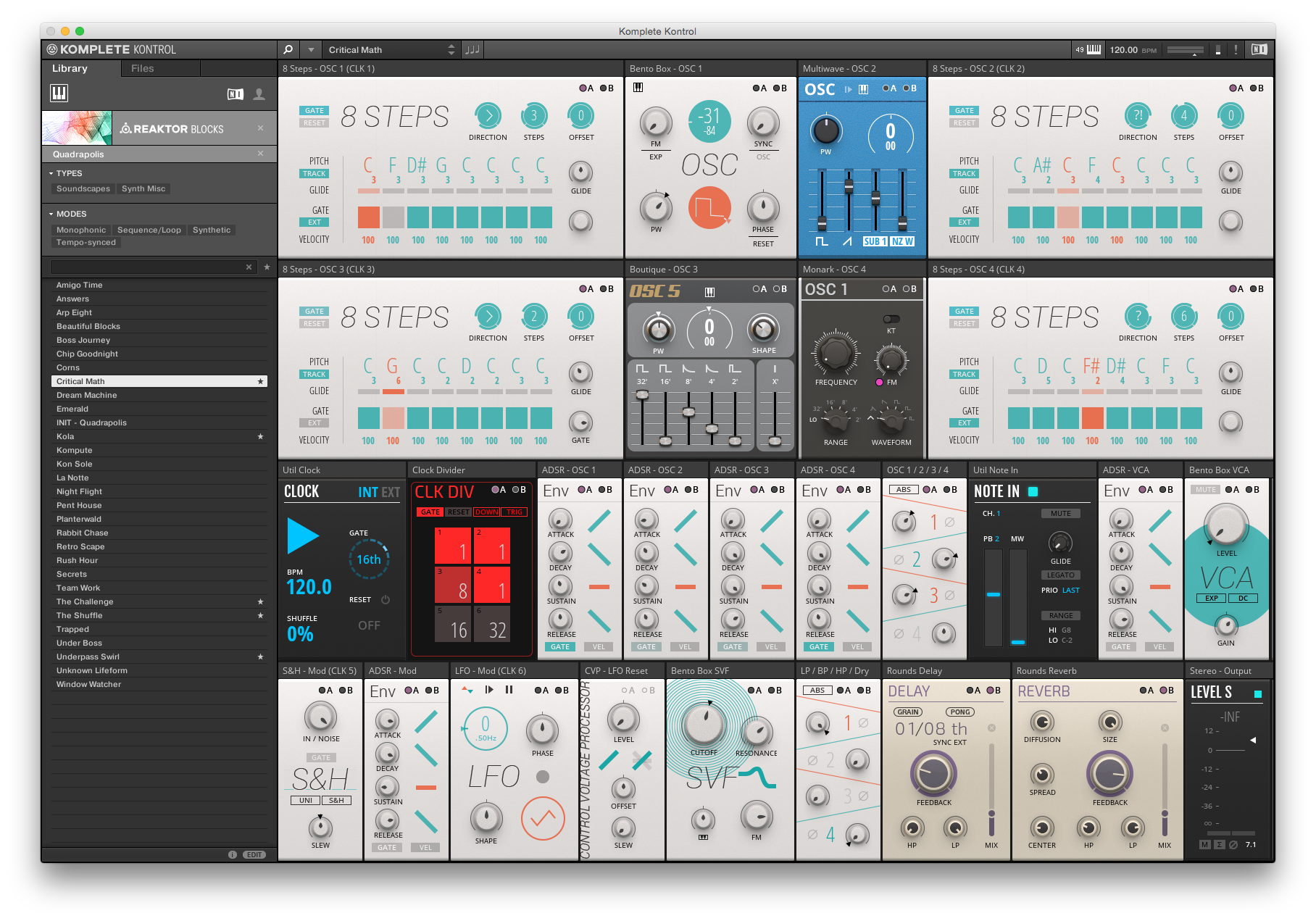Toggle UNI mode on S&H module

pos(306,801)
